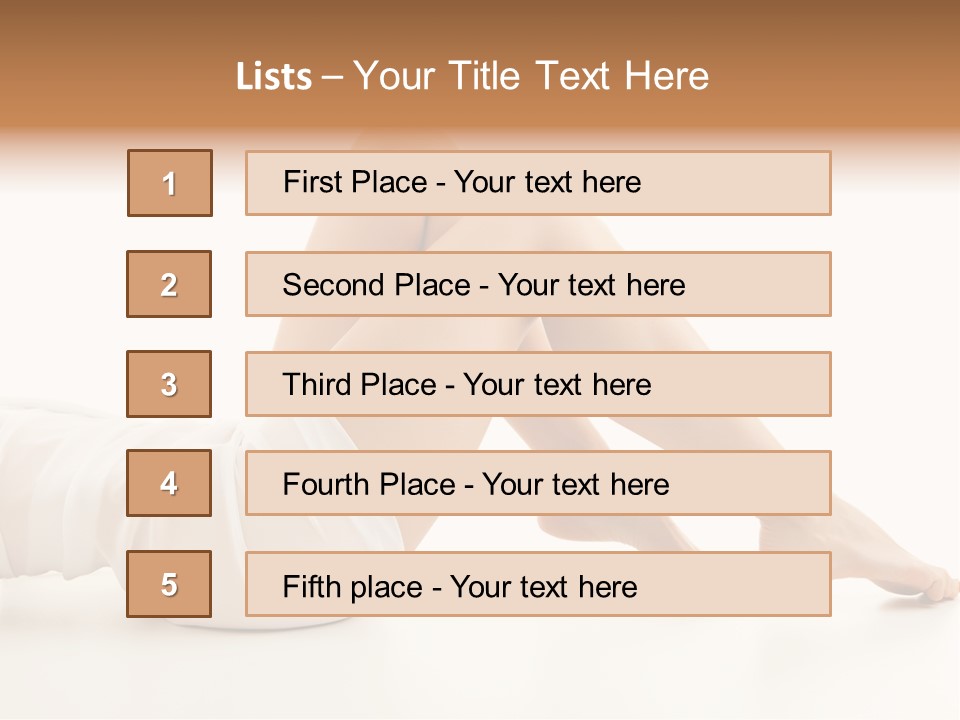Select the number 4 box
960x720 pixels.
coord(169,483)
